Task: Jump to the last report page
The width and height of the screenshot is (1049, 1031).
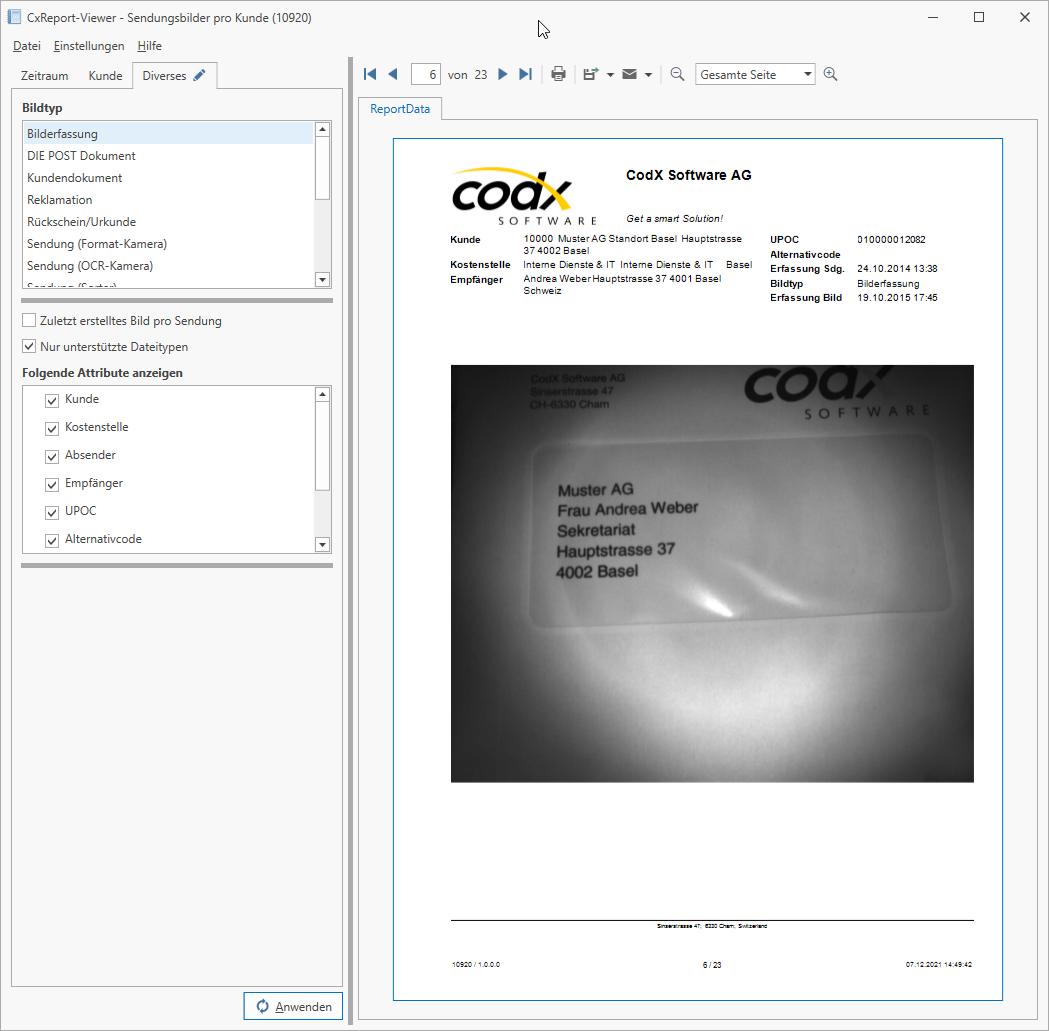Action: [525, 74]
